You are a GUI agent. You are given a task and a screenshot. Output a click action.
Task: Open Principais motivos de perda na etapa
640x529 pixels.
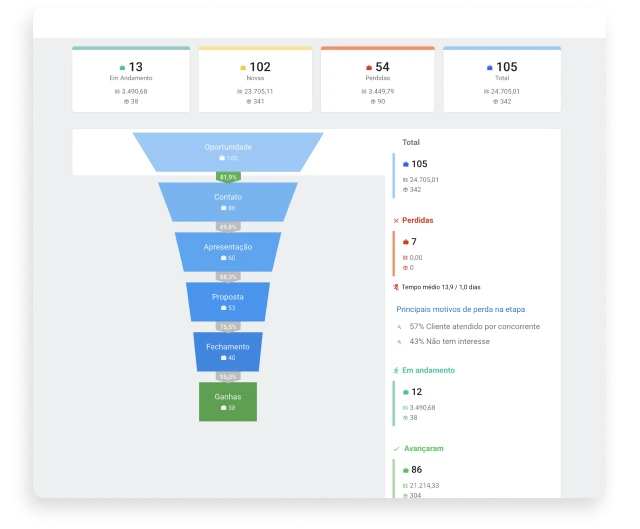pos(460,309)
